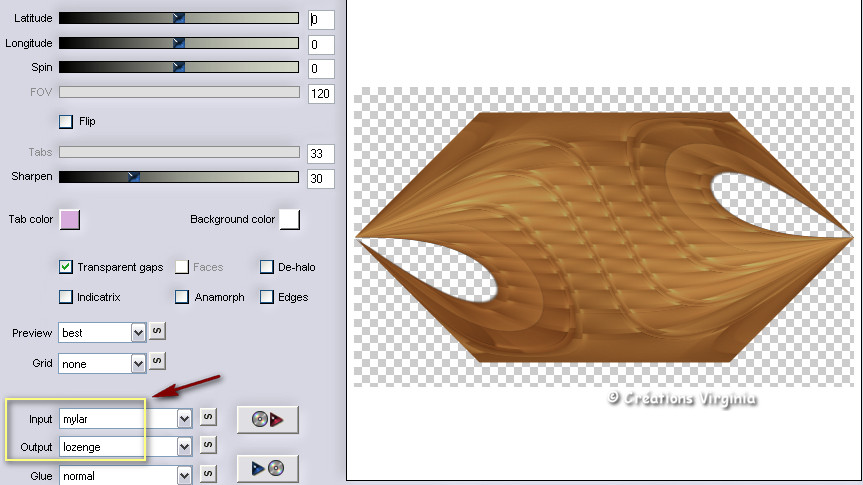This screenshot has height=485, width=863.
Task: Click the S button beside Preview dropdown
Action: [157, 331]
